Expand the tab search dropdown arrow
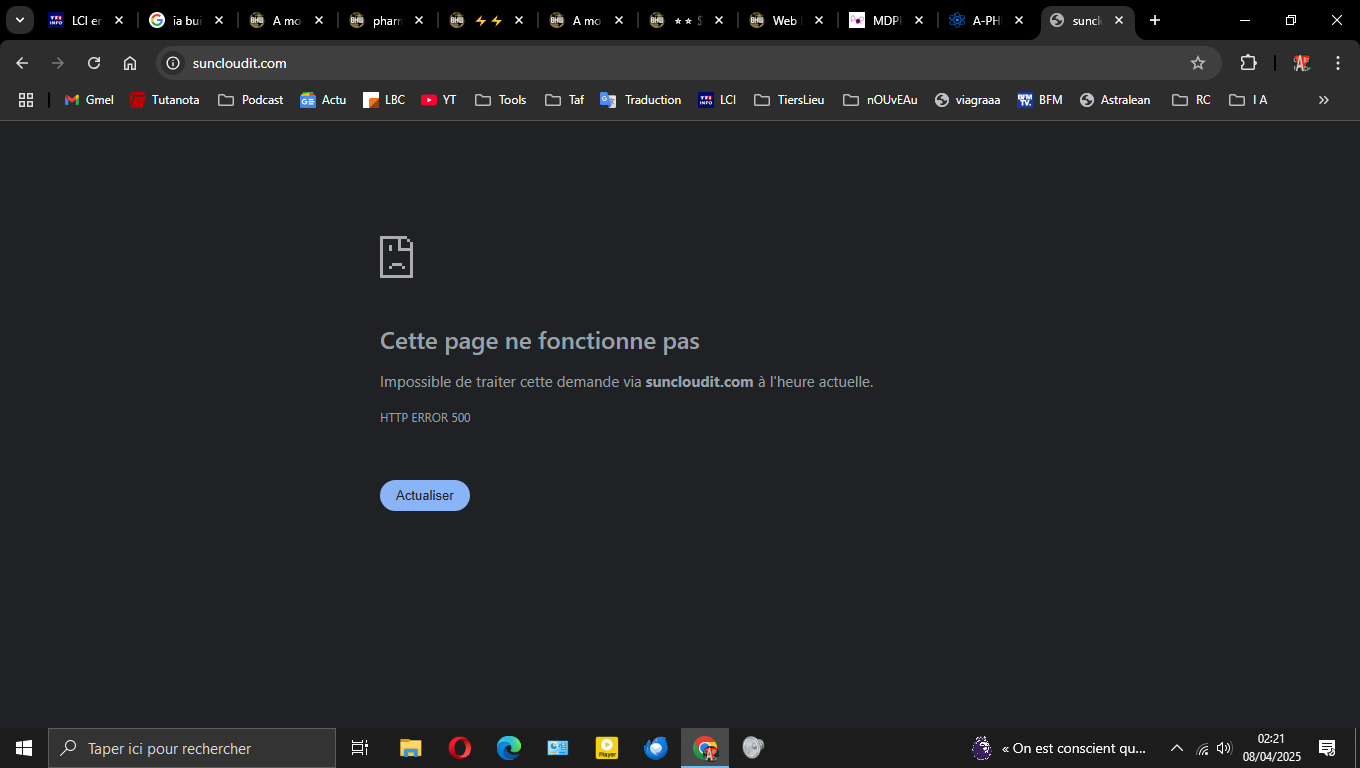This screenshot has width=1360, height=768. [19, 20]
